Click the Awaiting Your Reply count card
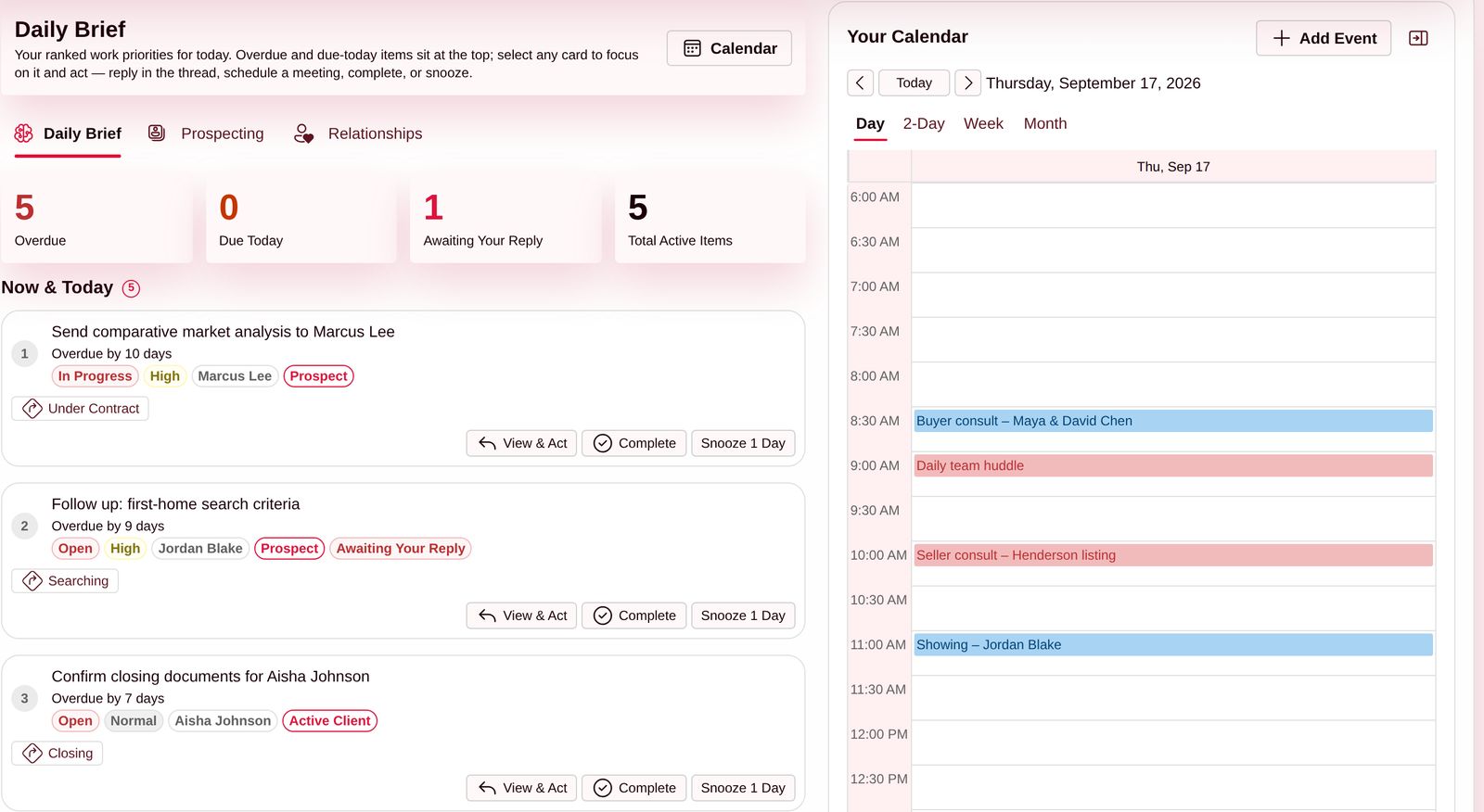The height and width of the screenshot is (812, 1484). (505, 221)
